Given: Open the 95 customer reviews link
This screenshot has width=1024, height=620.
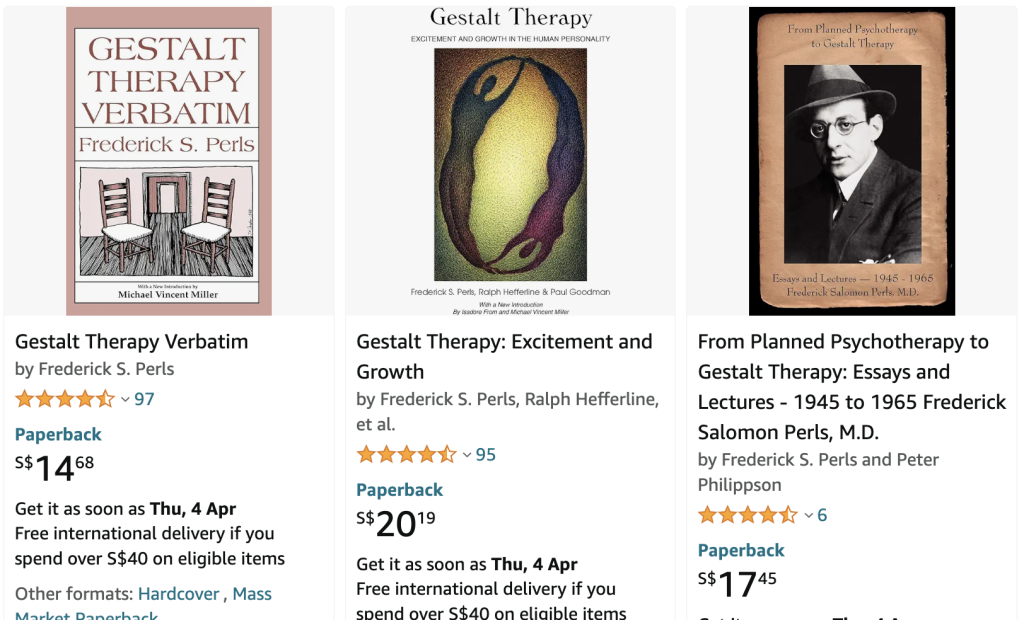Looking at the screenshot, I should pyautogui.click(x=486, y=455).
